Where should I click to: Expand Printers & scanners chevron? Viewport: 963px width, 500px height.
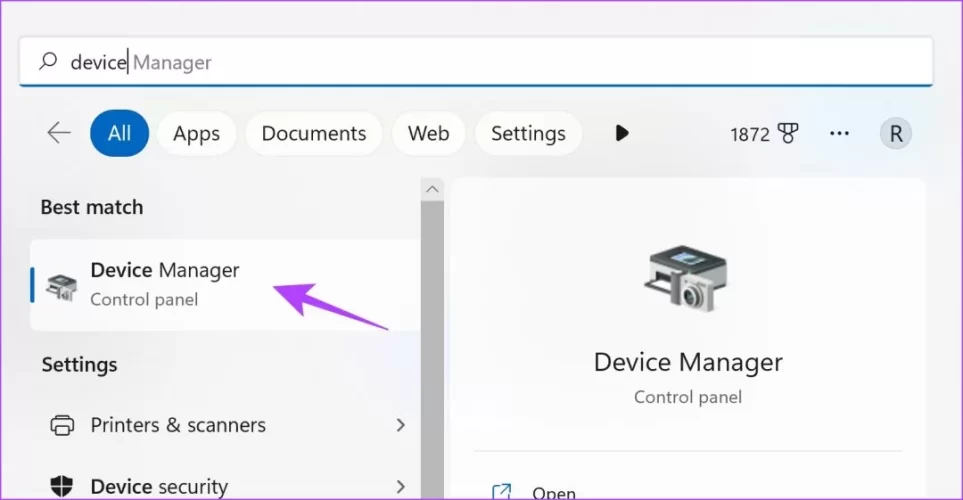400,425
